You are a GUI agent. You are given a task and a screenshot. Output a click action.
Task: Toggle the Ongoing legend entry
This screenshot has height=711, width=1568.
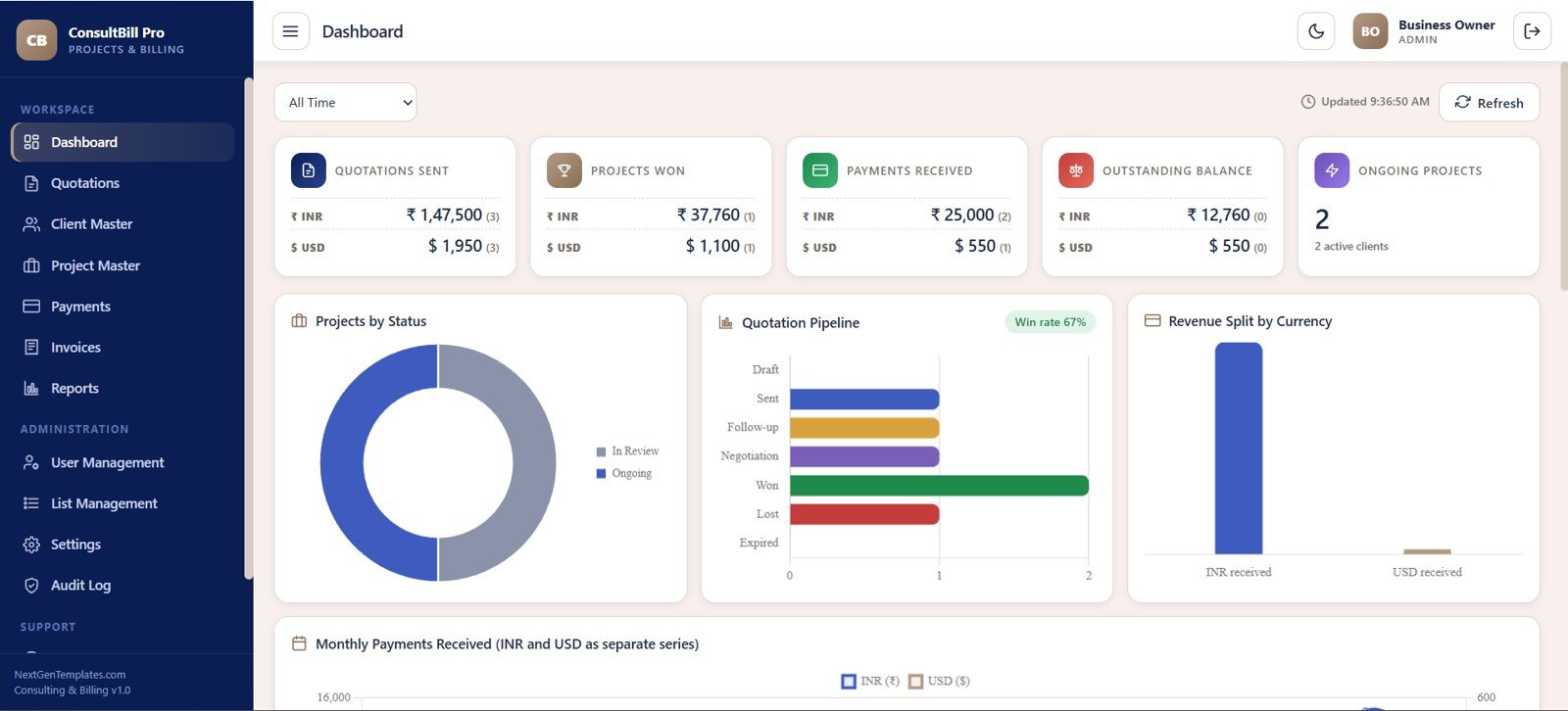[624, 473]
